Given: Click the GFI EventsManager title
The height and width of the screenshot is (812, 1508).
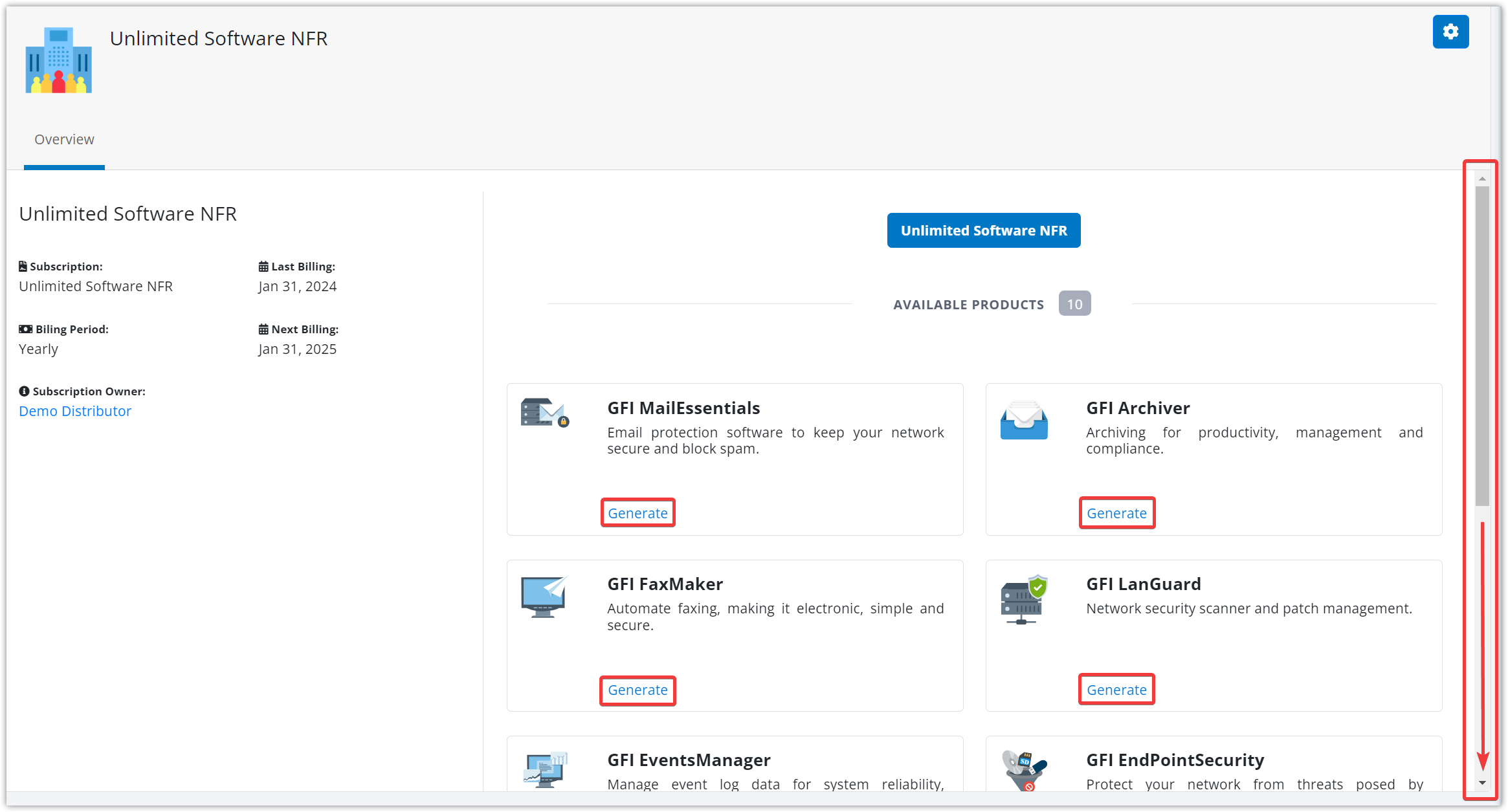Looking at the screenshot, I should click(x=689, y=760).
